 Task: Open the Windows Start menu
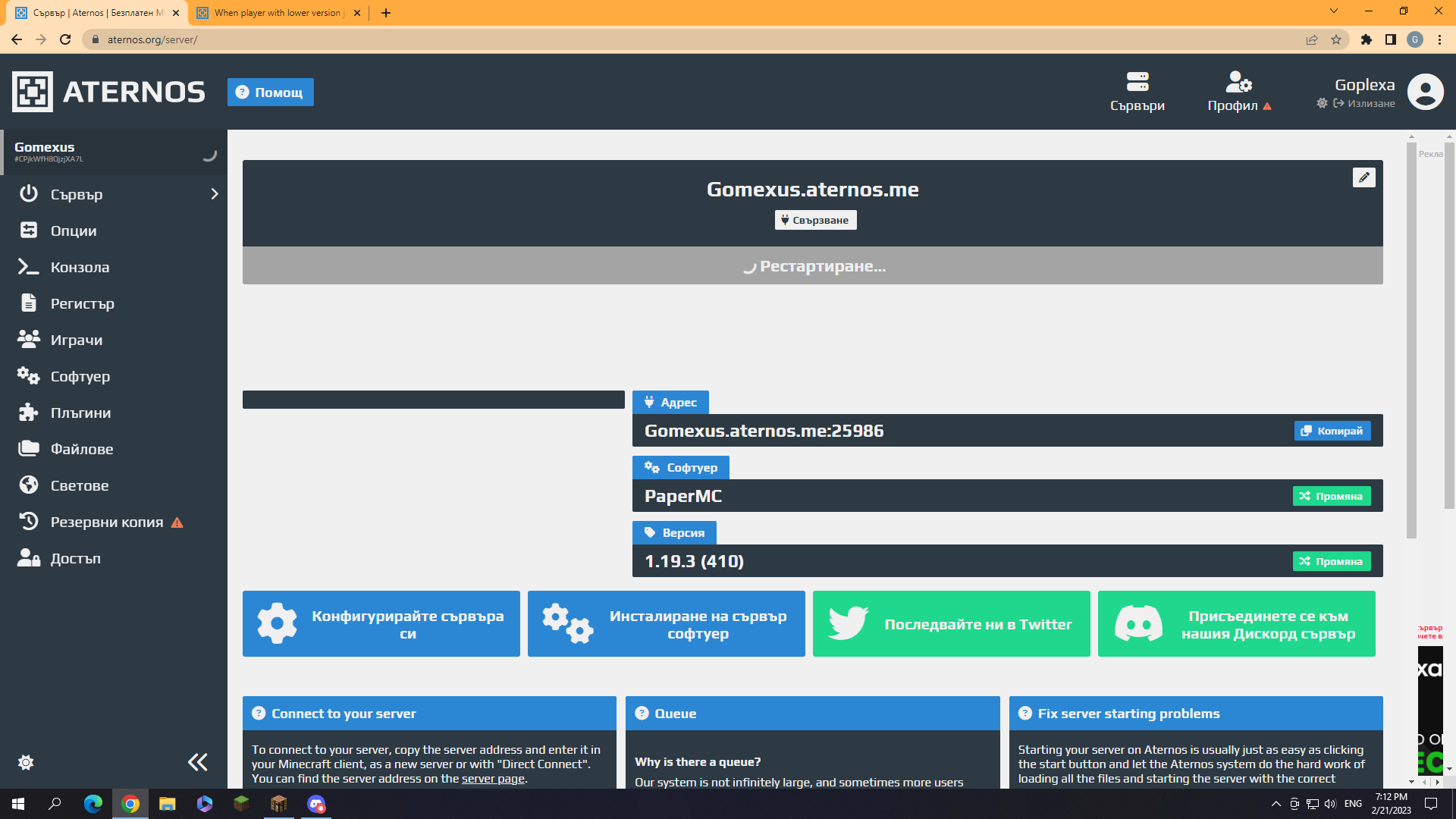pos(18,804)
